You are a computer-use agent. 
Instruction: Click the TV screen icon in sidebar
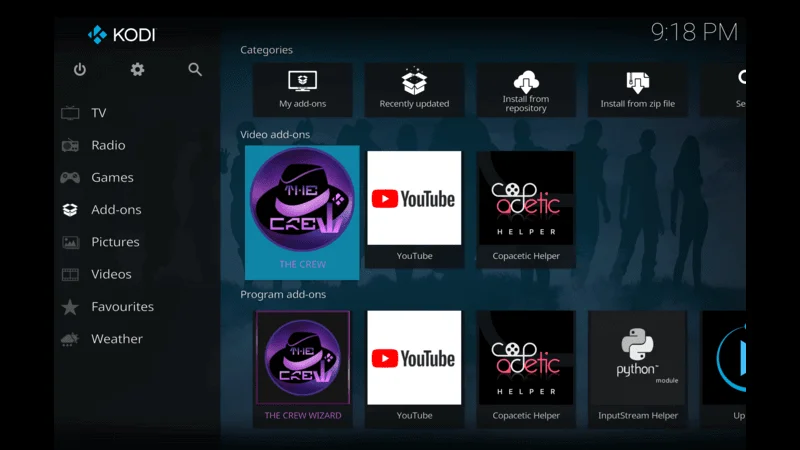70,113
